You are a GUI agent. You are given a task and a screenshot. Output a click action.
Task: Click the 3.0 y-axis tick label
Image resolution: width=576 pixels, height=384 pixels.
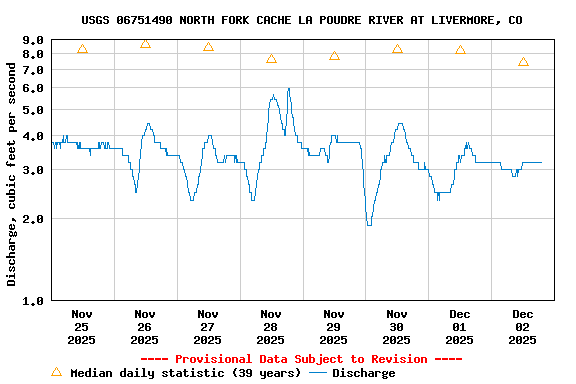33,170
